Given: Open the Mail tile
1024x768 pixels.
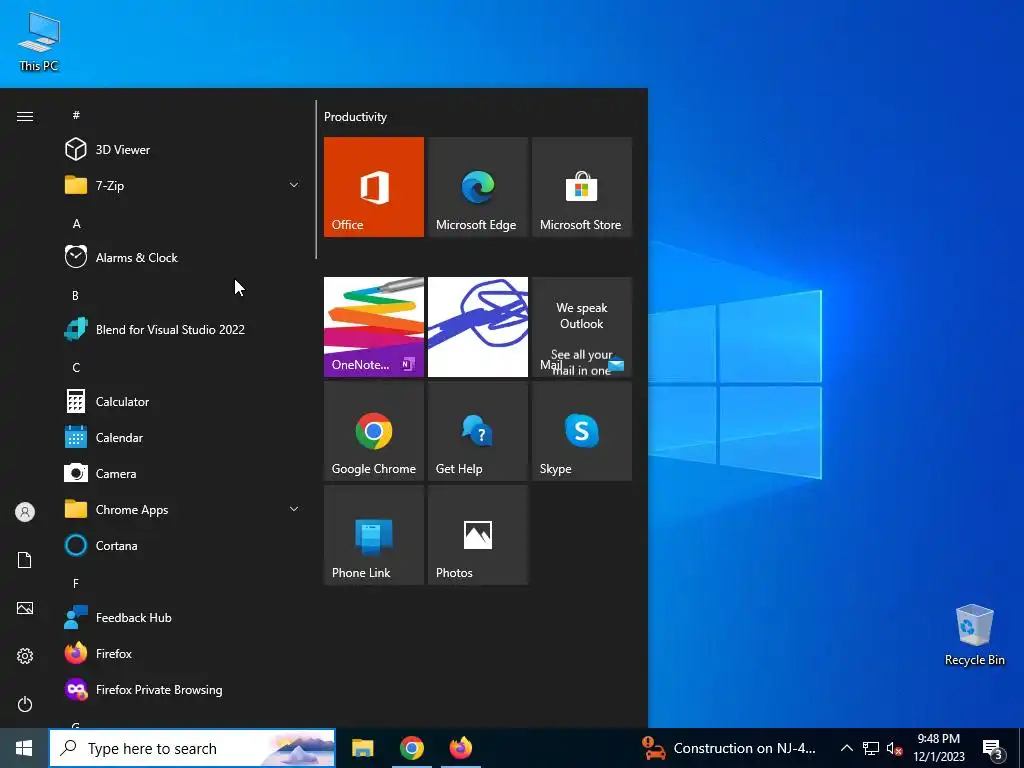Looking at the screenshot, I should pos(582,327).
